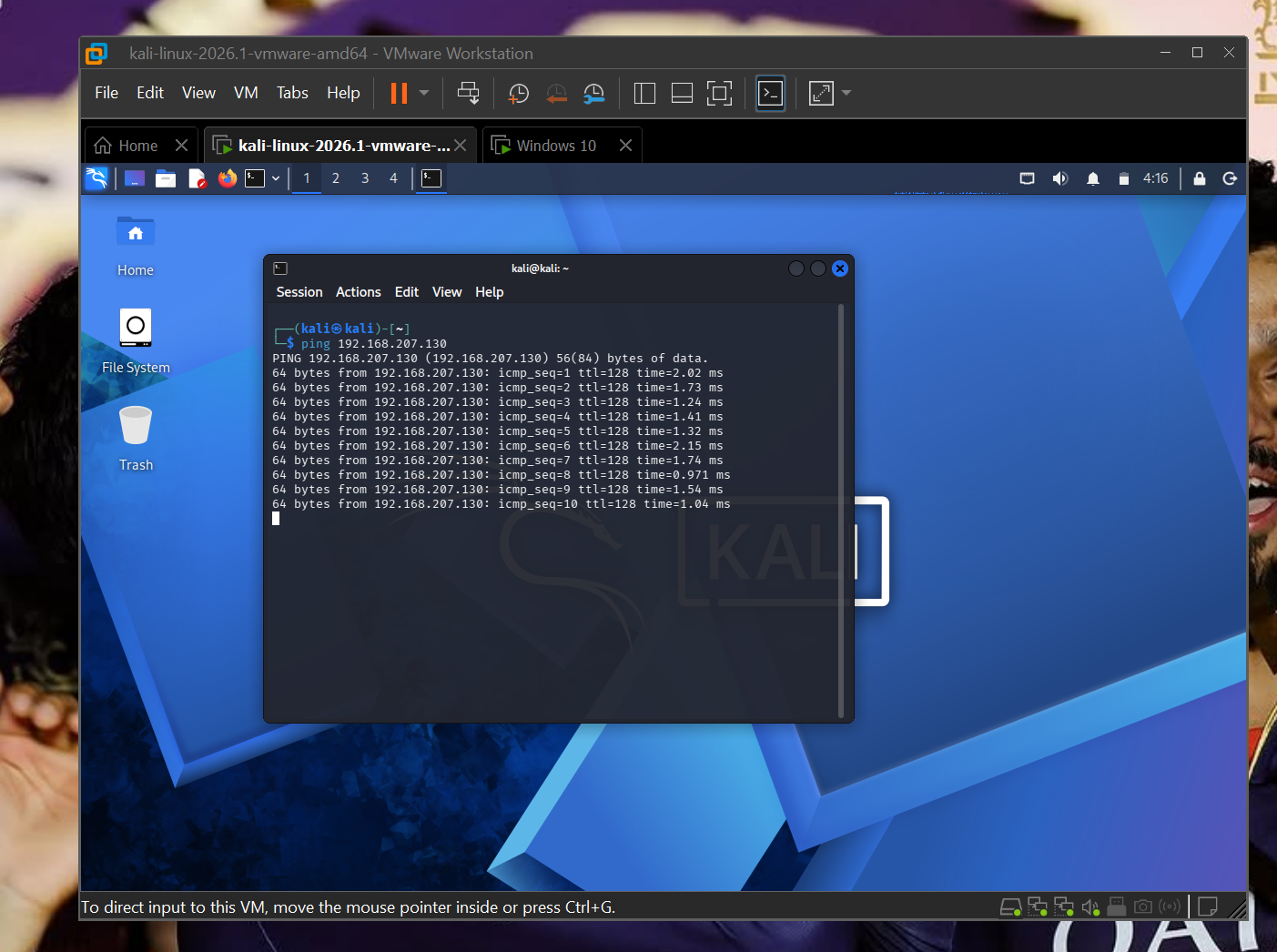Switch to workspace 2
The height and width of the screenshot is (952, 1277).
[336, 178]
